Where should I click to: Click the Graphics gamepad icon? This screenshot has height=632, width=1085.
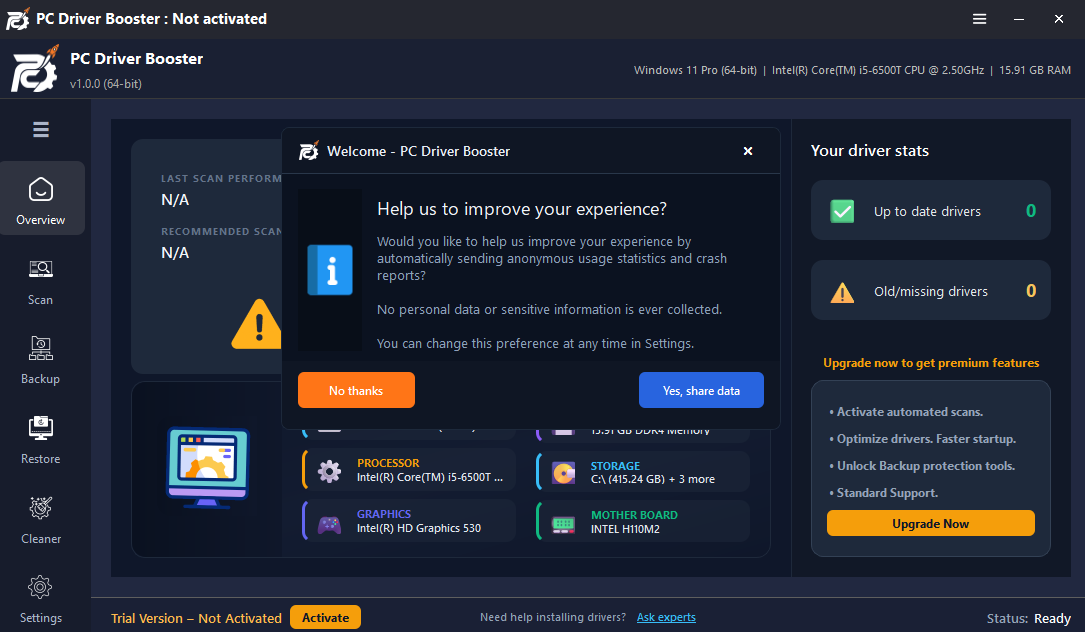[x=329, y=524]
